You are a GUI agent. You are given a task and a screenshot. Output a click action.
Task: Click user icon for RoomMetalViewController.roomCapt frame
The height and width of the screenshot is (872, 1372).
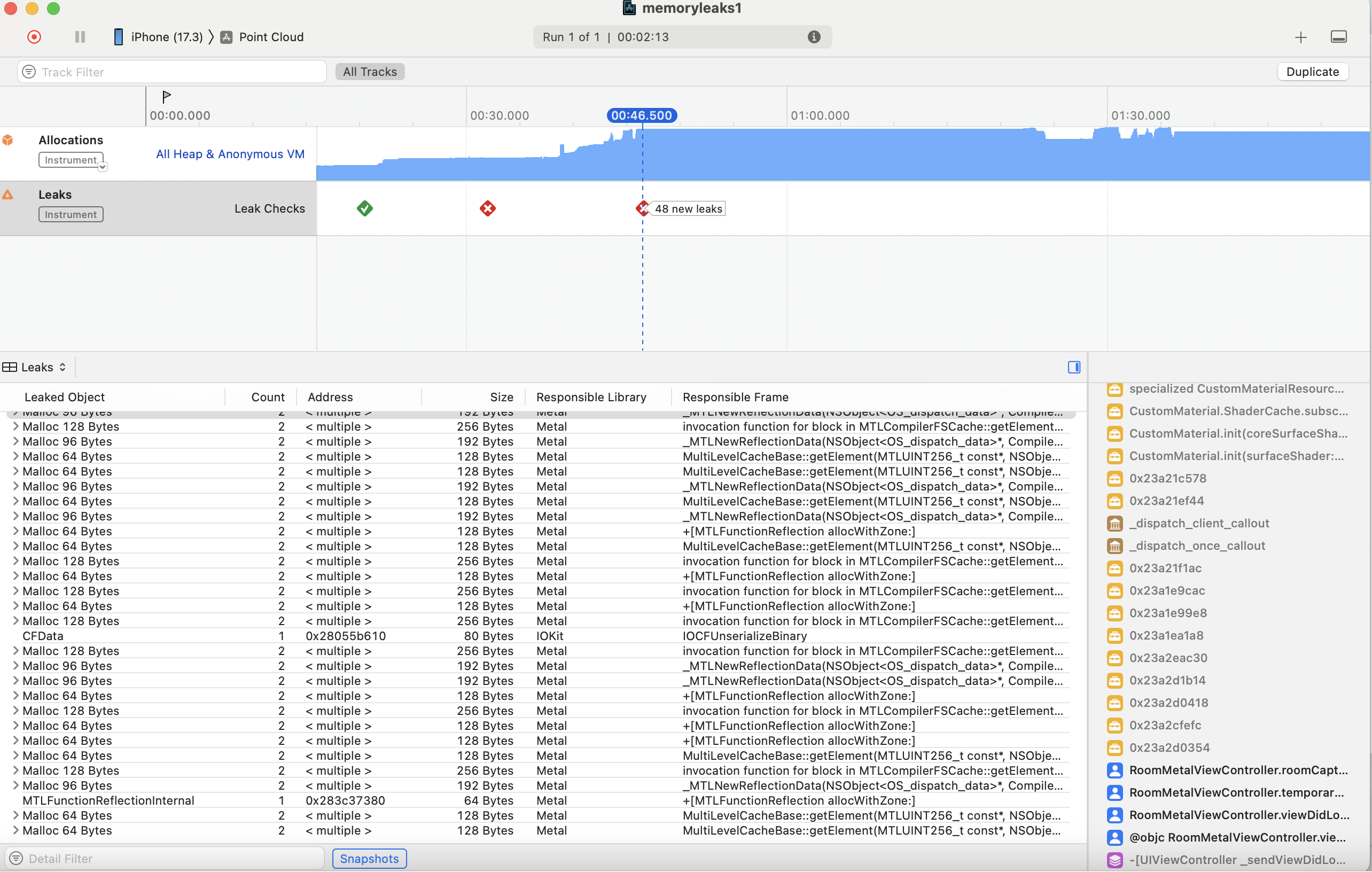click(1114, 770)
